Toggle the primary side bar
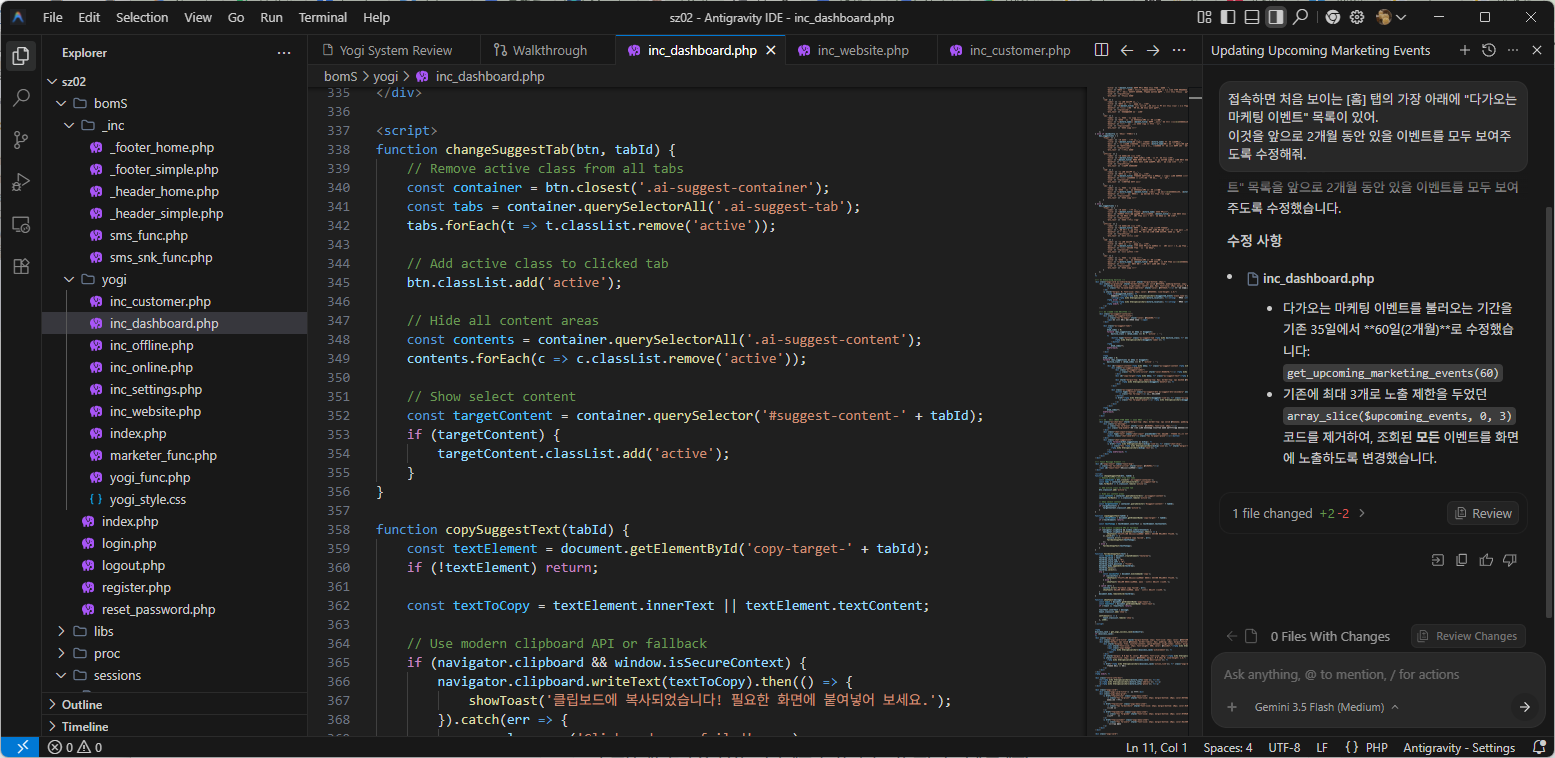The width and height of the screenshot is (1555, 758). (x=1227, y=17)
